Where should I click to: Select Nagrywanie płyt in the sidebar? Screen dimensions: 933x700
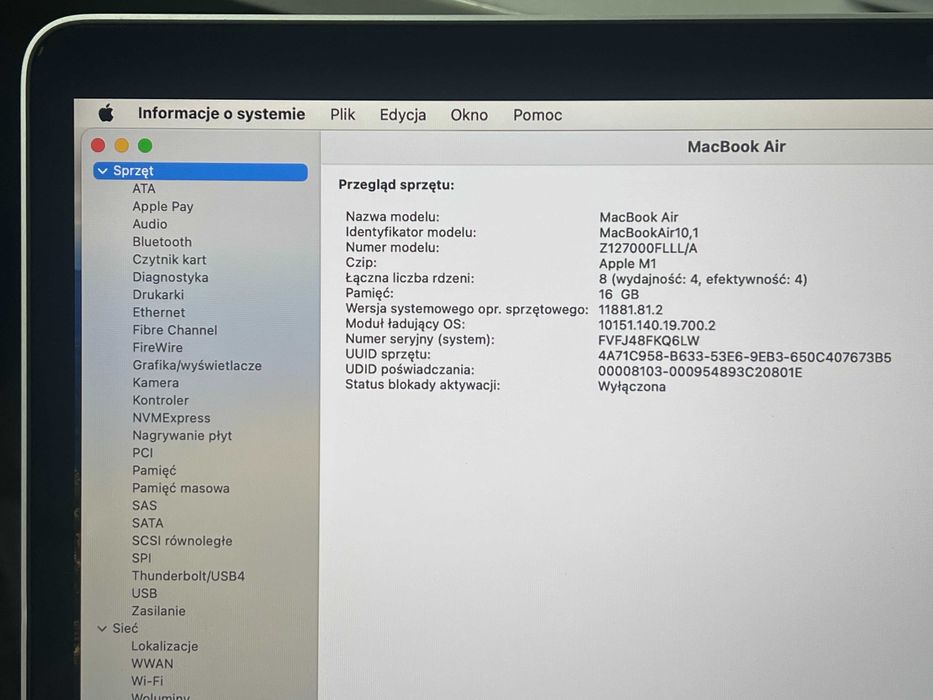(182, 436)
